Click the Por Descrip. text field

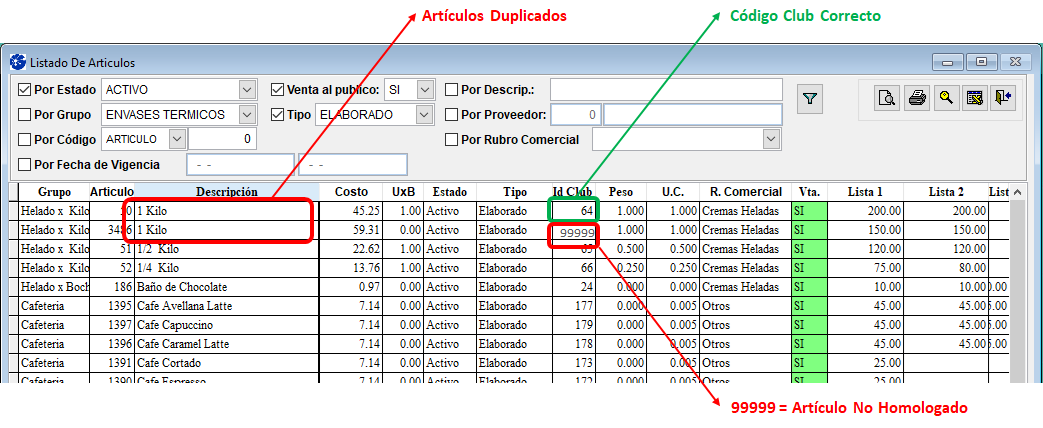(x=665, y=89)
